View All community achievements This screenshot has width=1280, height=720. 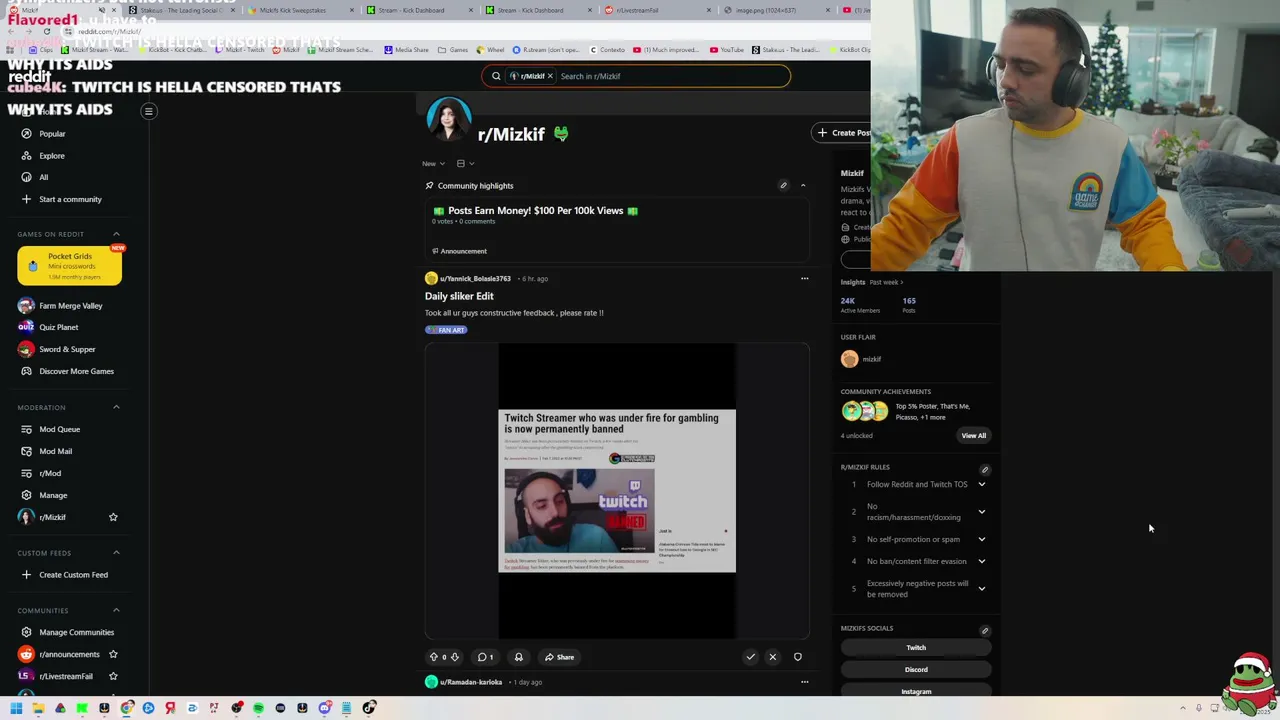[973, 436]
